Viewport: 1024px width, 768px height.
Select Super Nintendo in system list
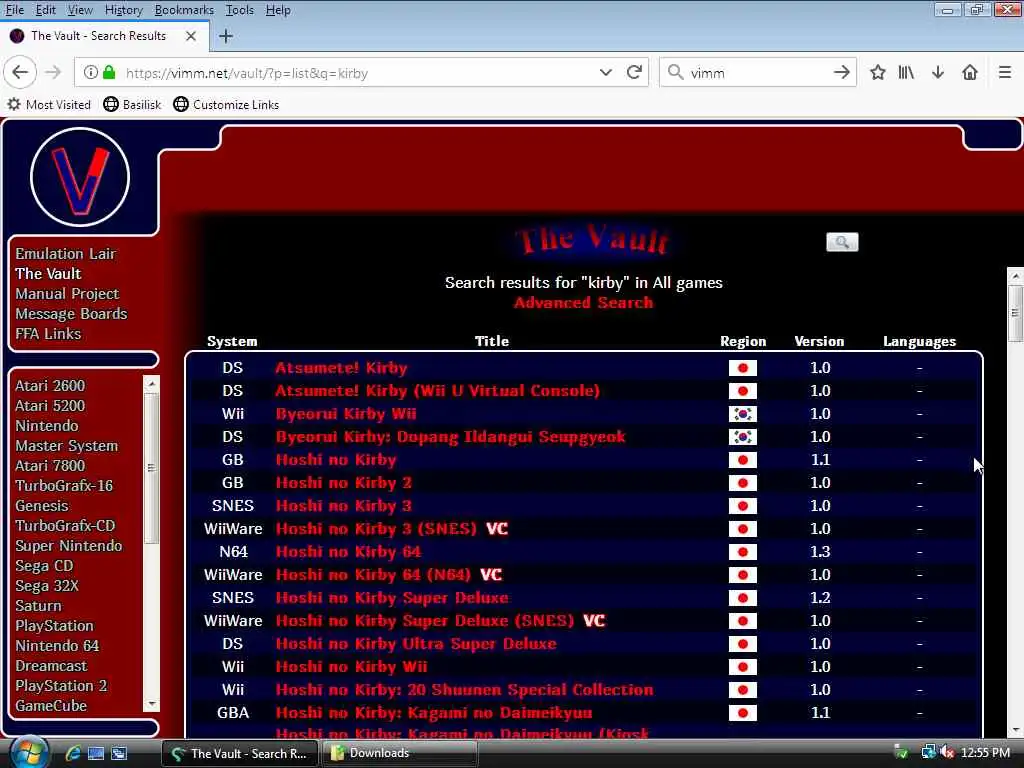click(x=69, y=545)
